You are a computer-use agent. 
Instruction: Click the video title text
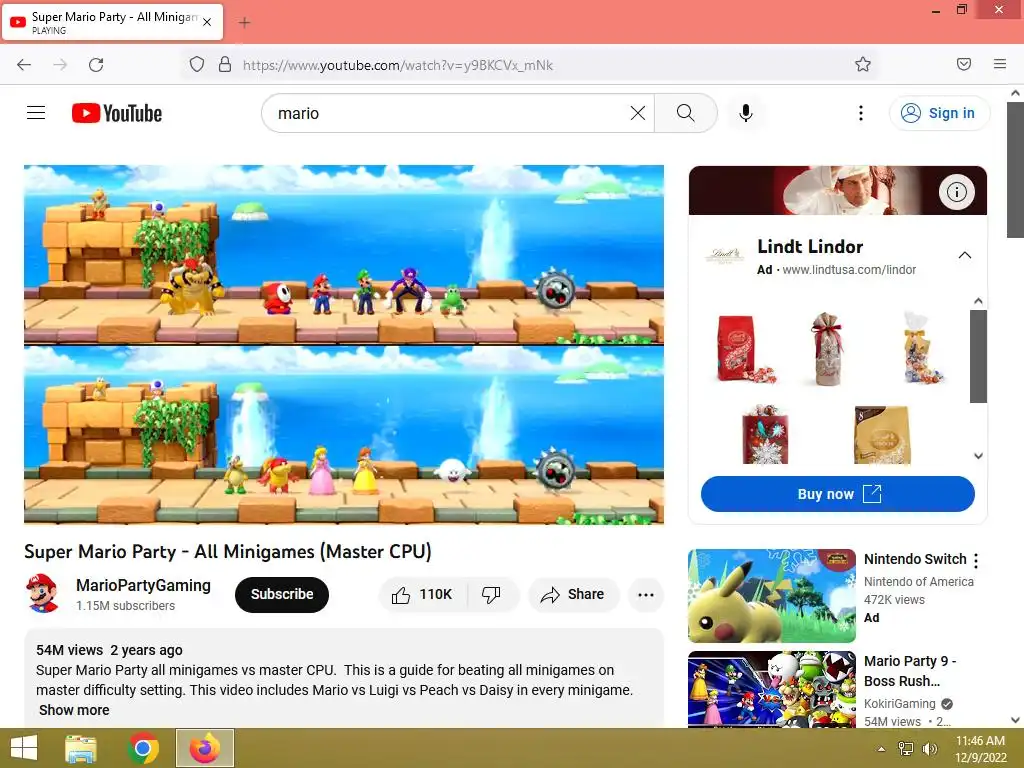pos(228,552)
